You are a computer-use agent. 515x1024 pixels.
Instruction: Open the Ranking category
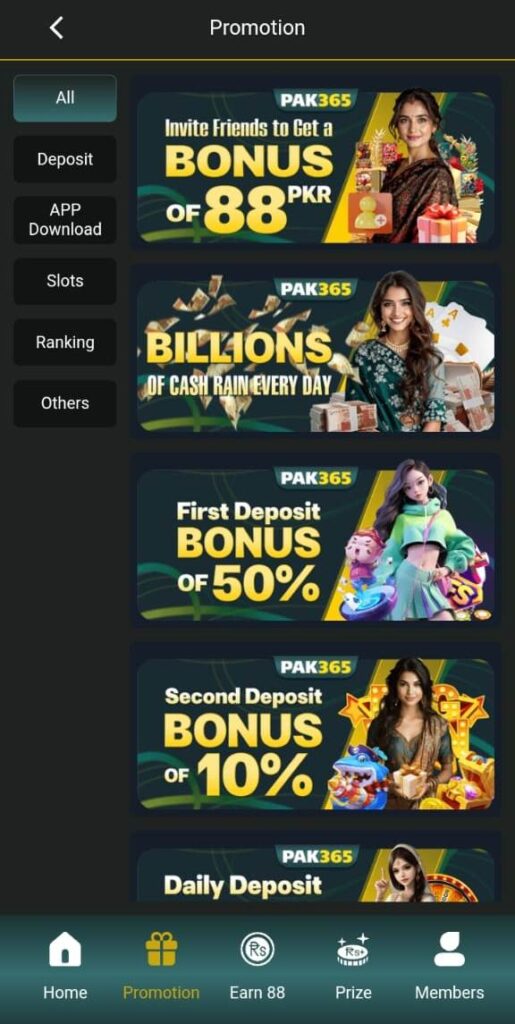tap(65, 342)
